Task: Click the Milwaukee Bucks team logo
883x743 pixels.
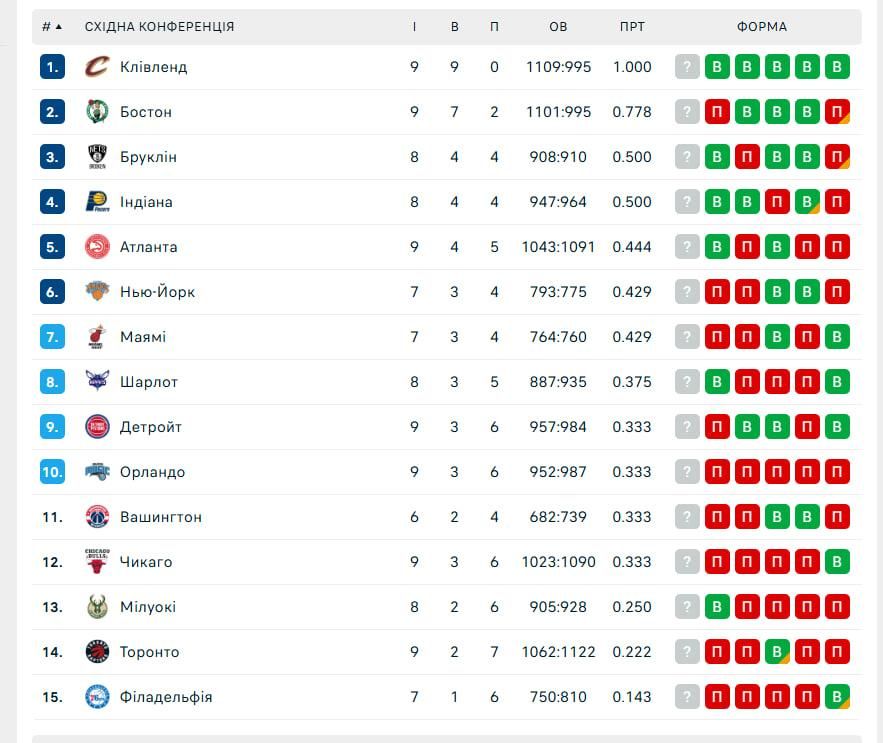Action: pos(97,607)
